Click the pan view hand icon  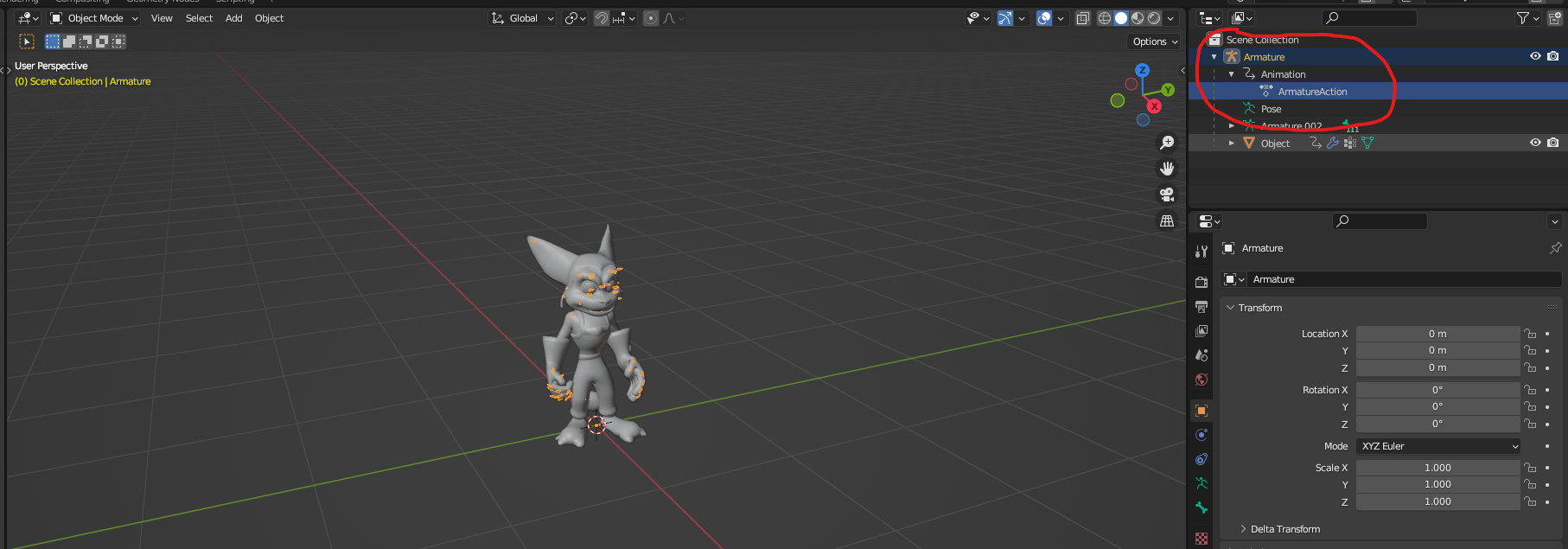(x=1167, y=169)
